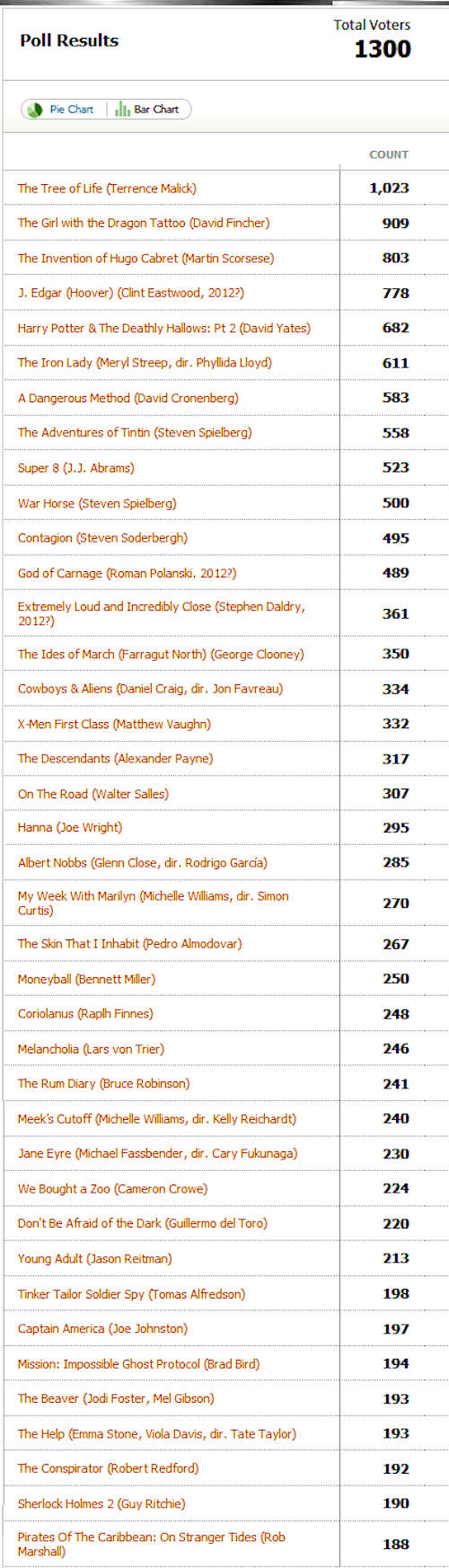This screenshot has height=1568, width=449.
Task: Click the Super 8 (J.J. Abrams) link
Action: 76,468
